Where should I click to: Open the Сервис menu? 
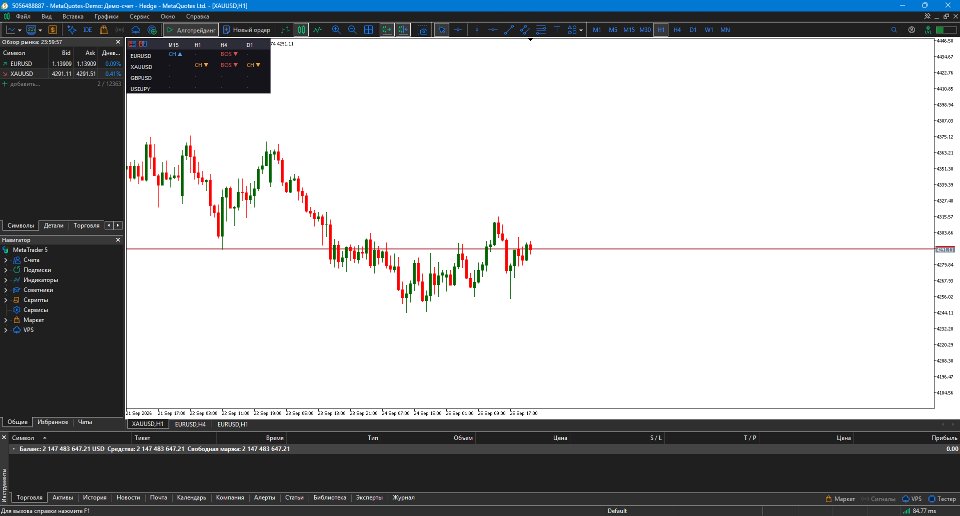coord(140,17)
